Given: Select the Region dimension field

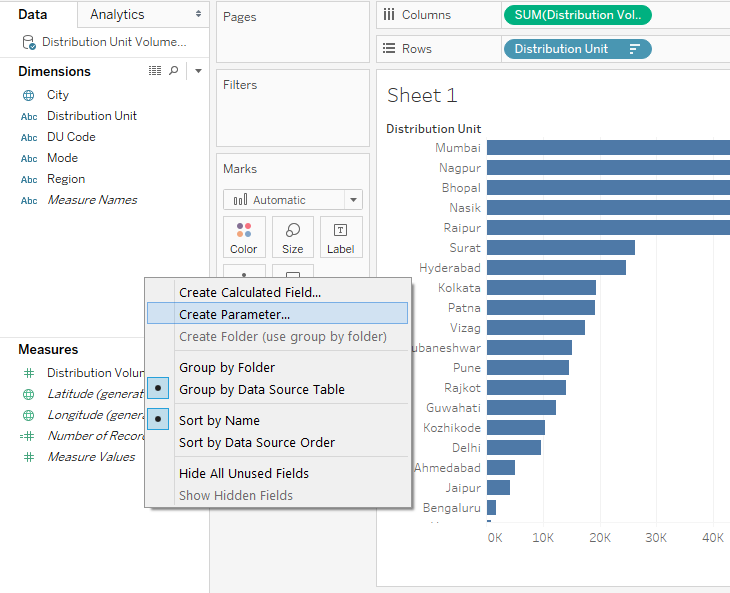Looking at the screenshot, I should click(x=66, y=179).
